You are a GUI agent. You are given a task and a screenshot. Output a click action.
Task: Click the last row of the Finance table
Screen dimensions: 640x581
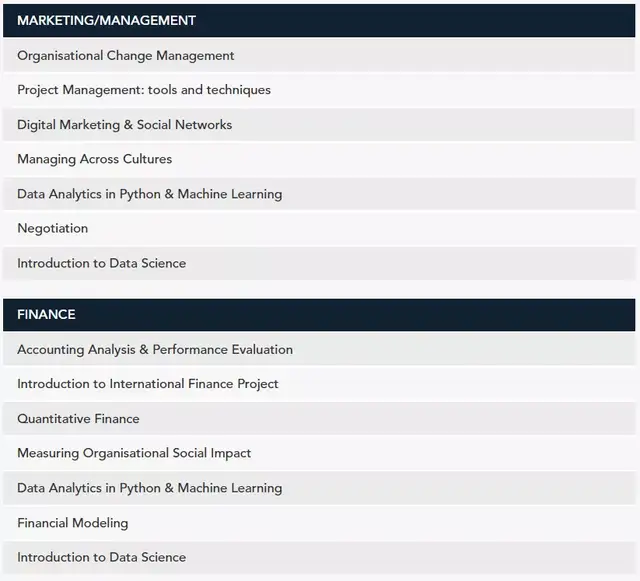(320, 557)
